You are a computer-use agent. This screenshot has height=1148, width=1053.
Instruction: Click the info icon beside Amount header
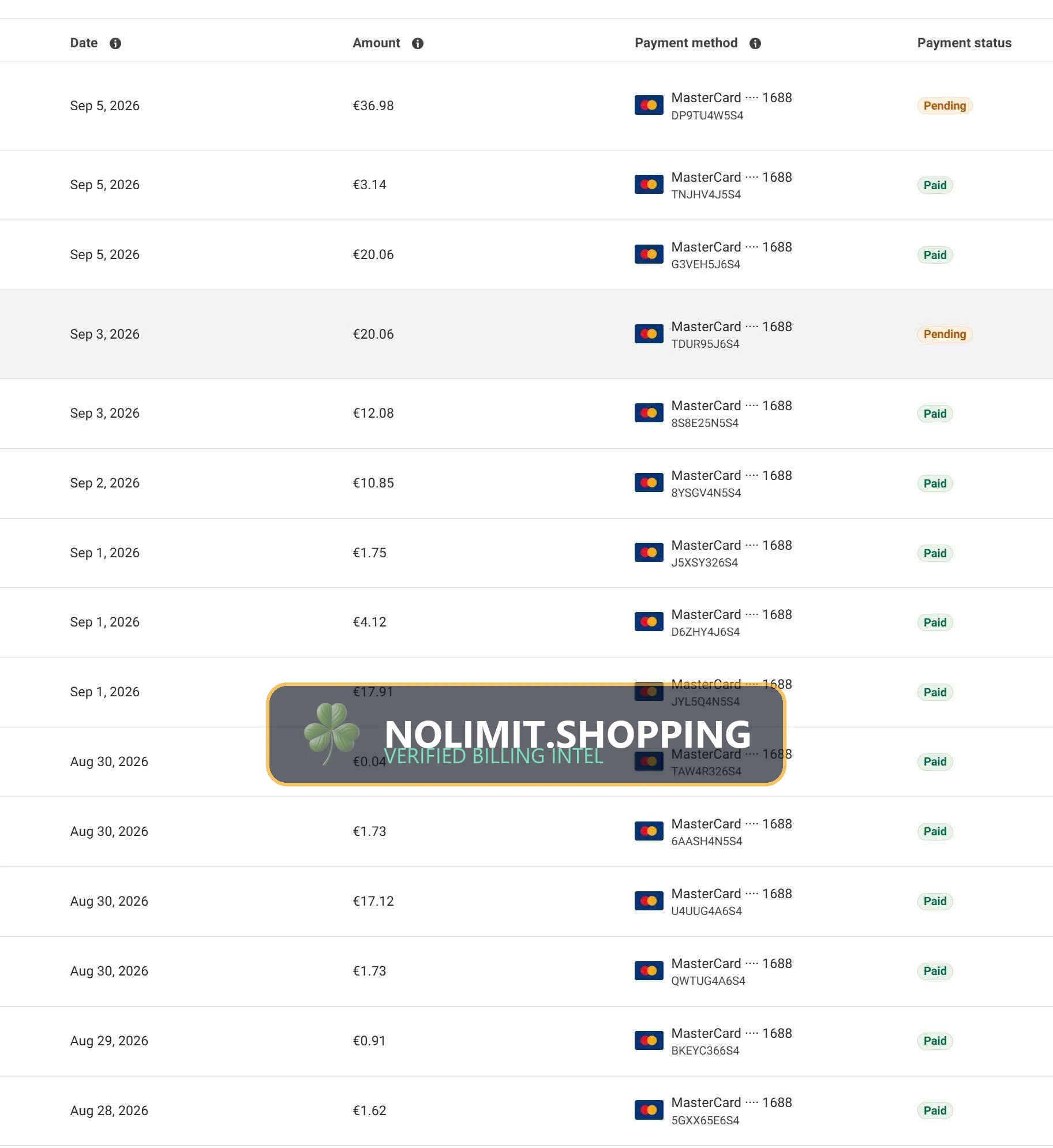pyautogui.click(x=418, y=43)
